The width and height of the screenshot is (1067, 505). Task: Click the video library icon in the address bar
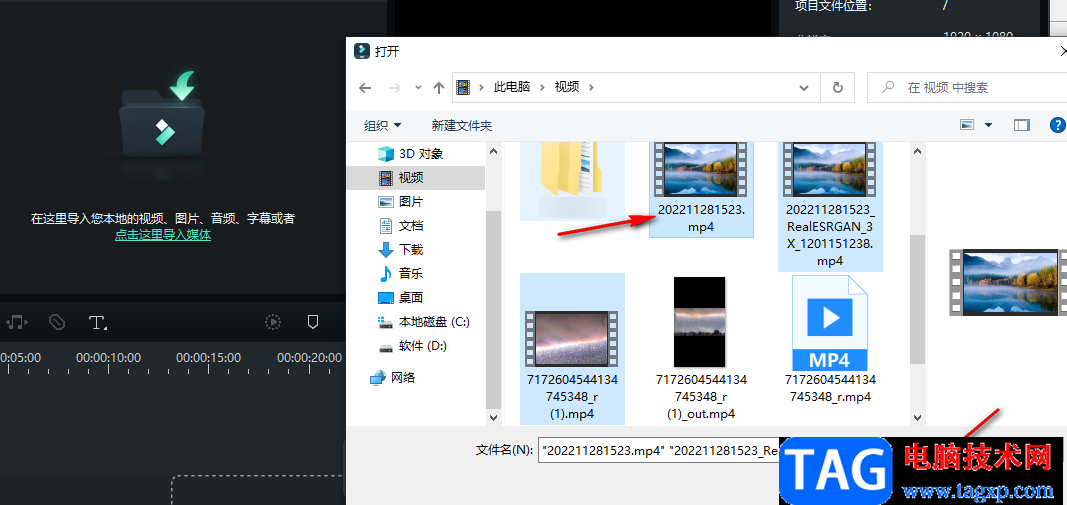[463, 87]
